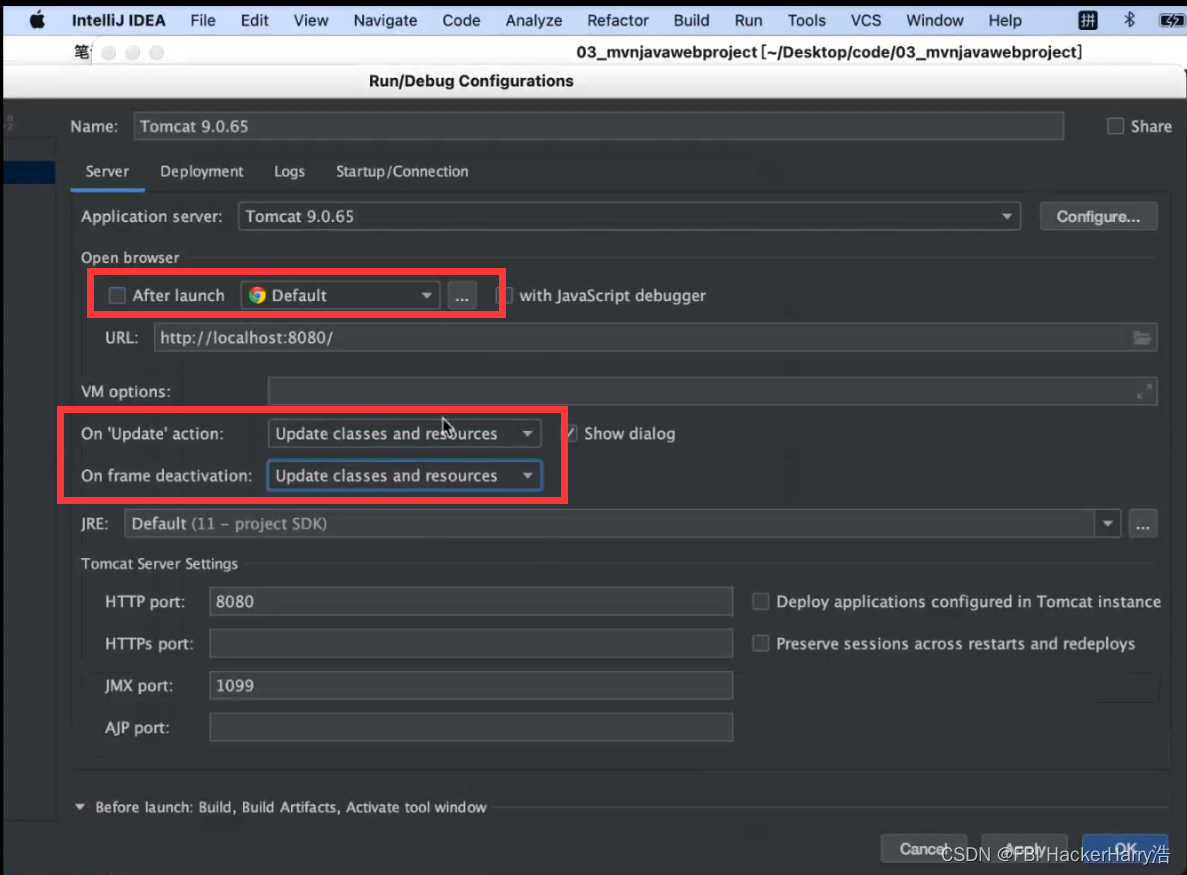Open the On 'Update' action dropdown
This screenshot has height=875, width=1187.
(404, 434)
